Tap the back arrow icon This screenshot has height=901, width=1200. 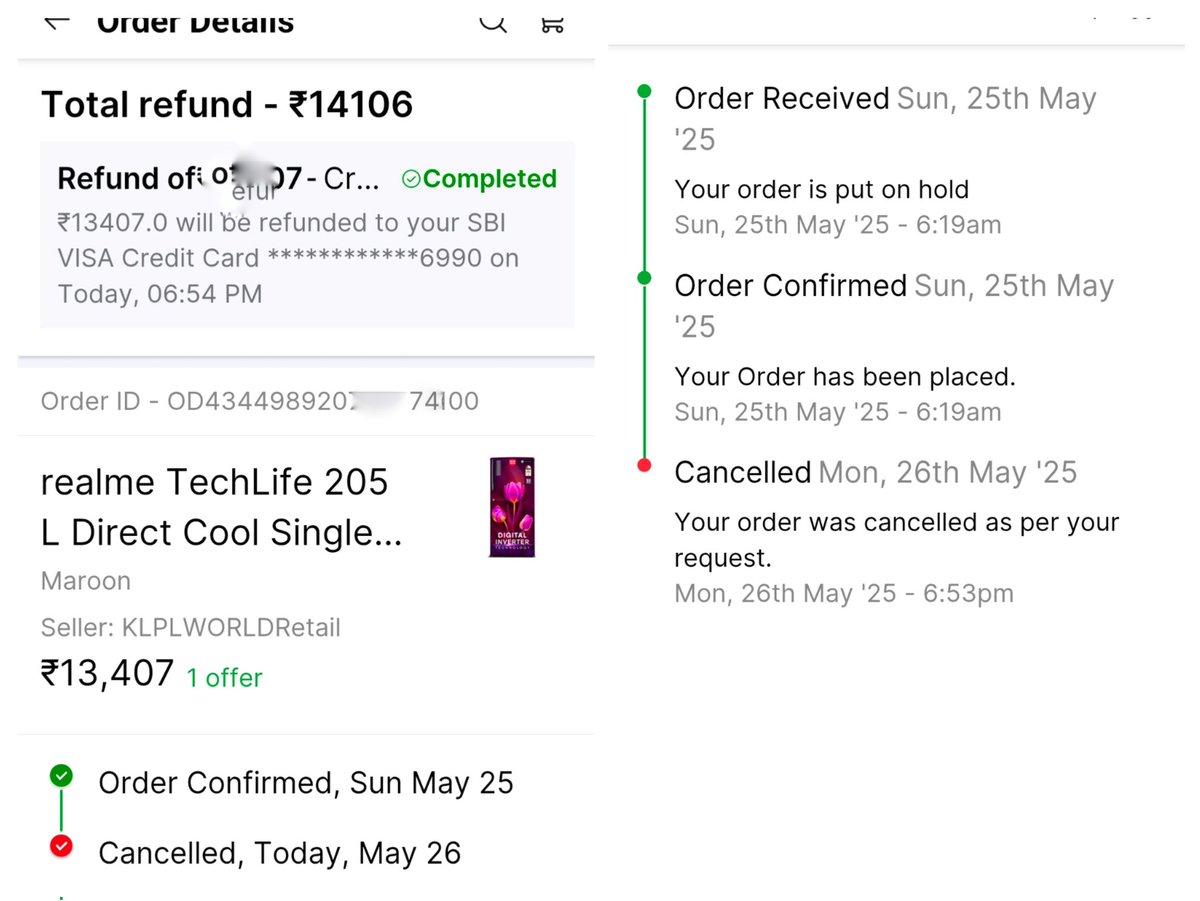(57, 21)
